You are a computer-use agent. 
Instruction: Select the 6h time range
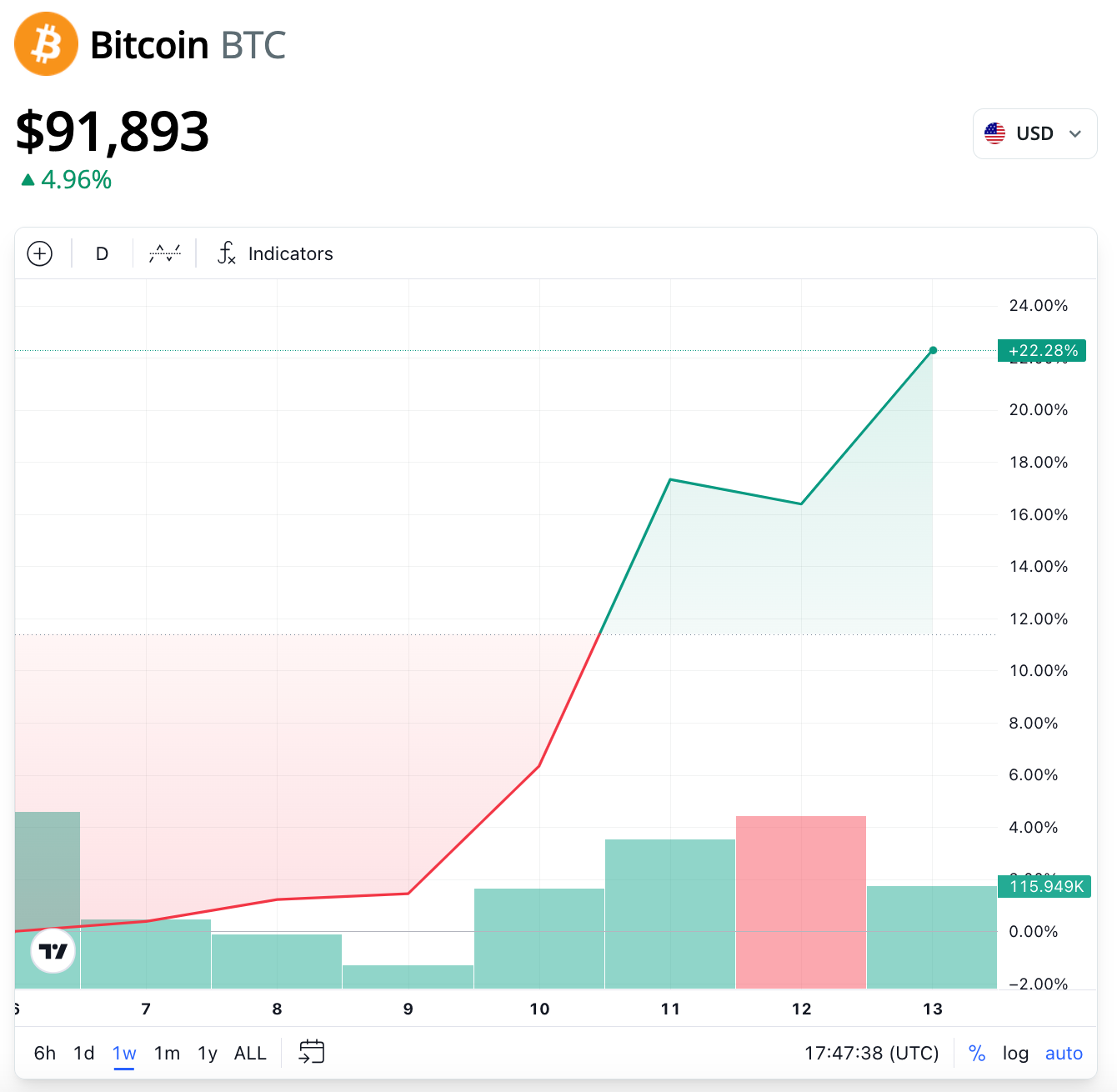(x=45, y=1053)
